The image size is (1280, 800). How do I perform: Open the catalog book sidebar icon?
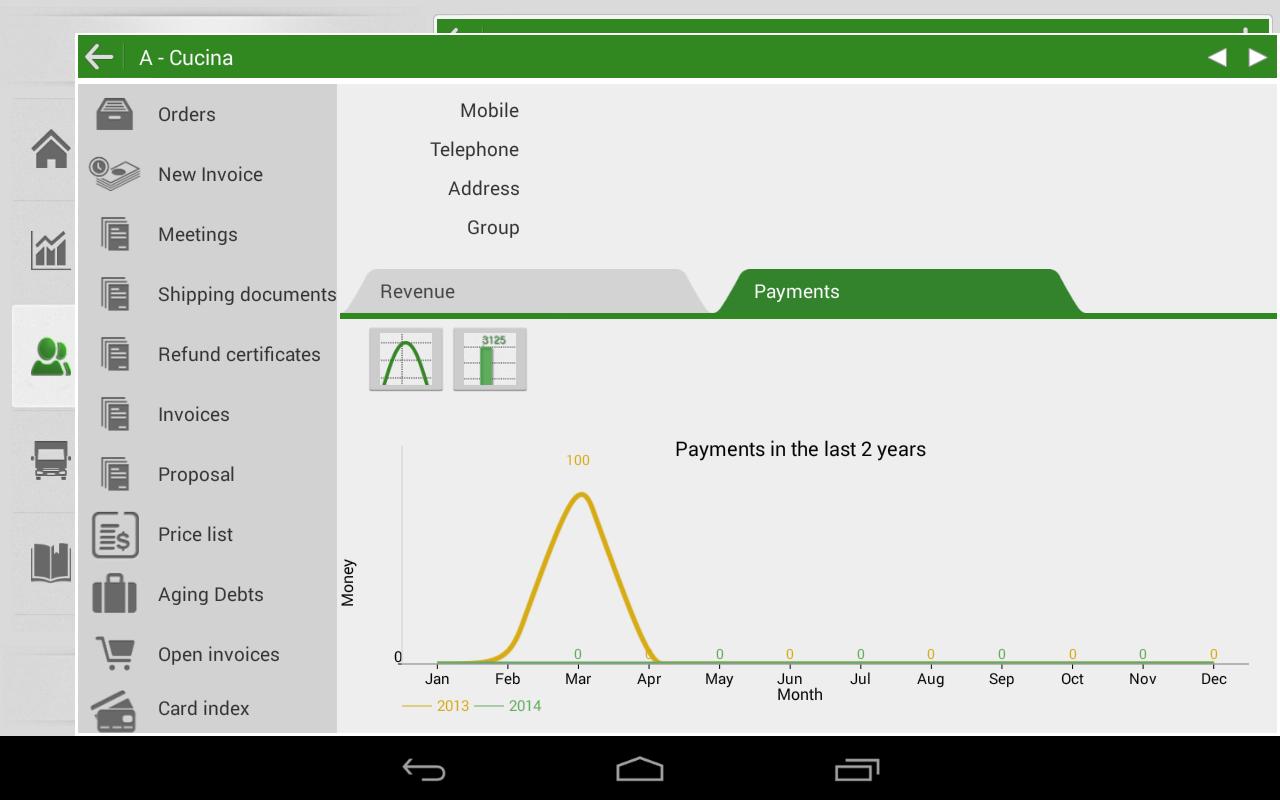(x=50, y=563)
